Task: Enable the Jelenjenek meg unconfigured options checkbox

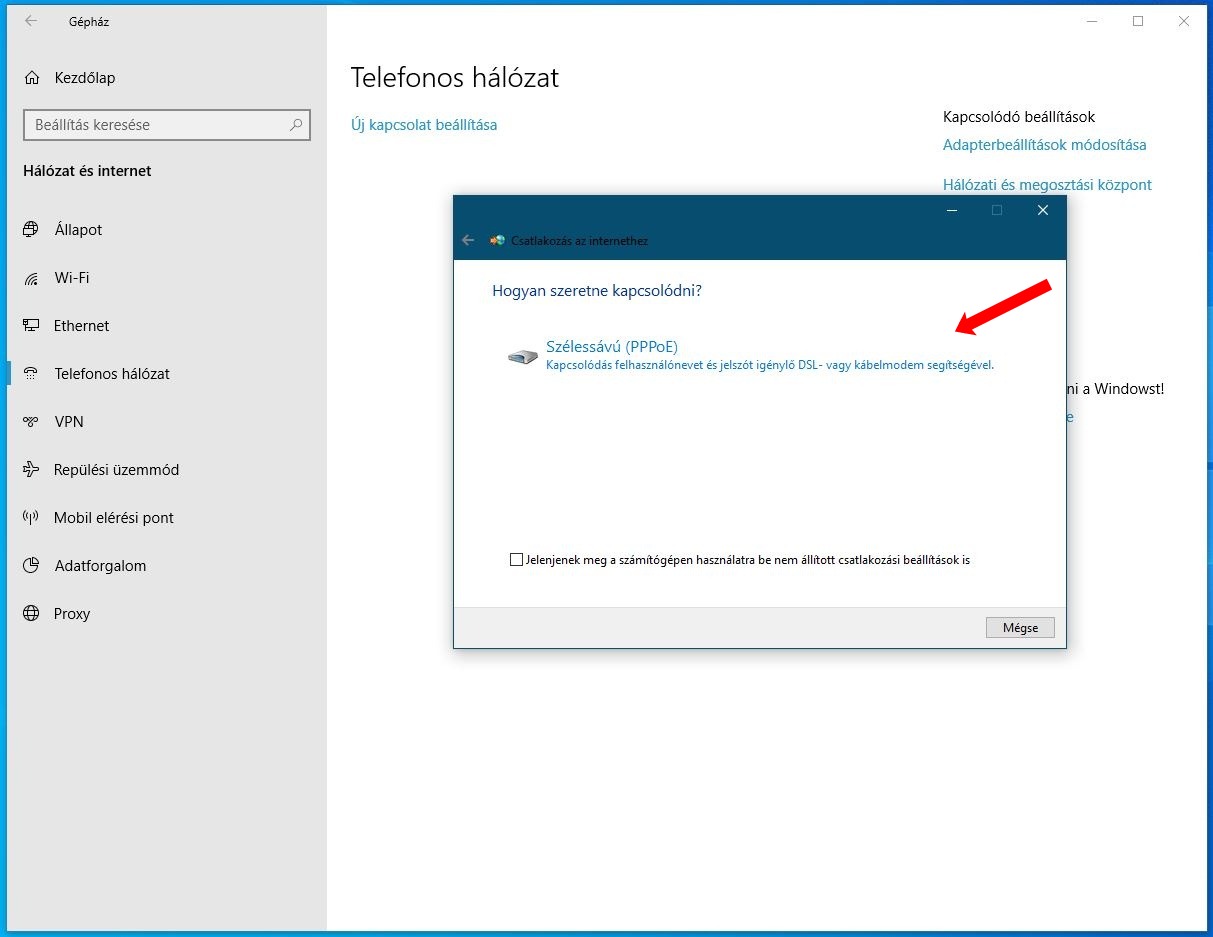Action: coord(516,560)
